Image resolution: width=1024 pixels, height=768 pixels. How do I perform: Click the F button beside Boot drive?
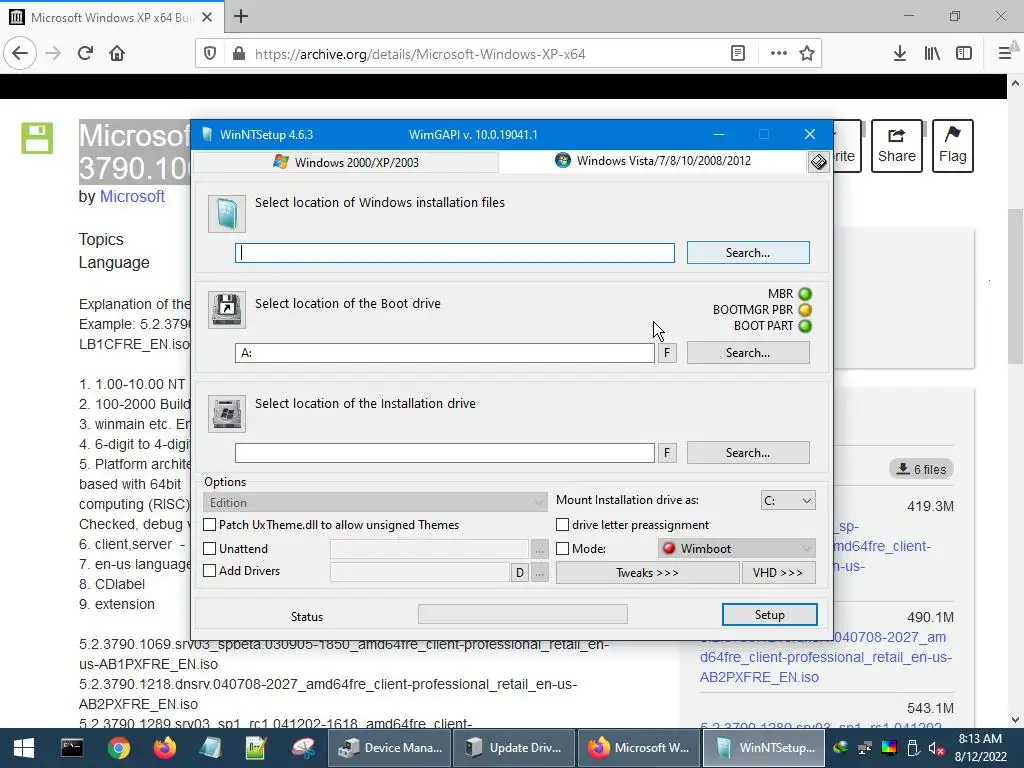pyautogui.click(x=667, y=353)
